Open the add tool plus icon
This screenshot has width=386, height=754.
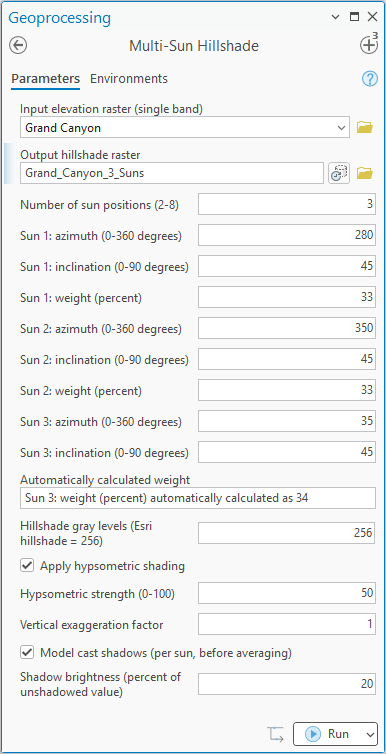pos(369,45)
